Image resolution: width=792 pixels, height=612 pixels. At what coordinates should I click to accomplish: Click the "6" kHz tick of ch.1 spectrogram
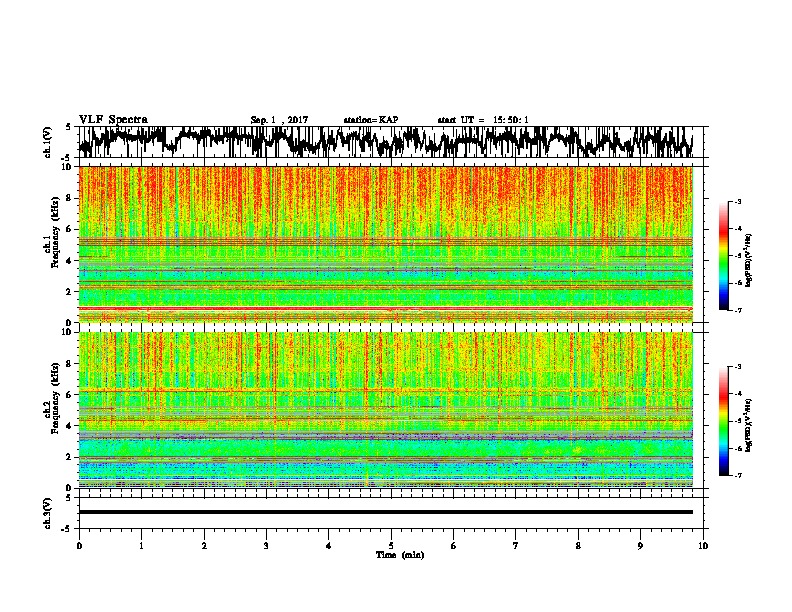69,229
